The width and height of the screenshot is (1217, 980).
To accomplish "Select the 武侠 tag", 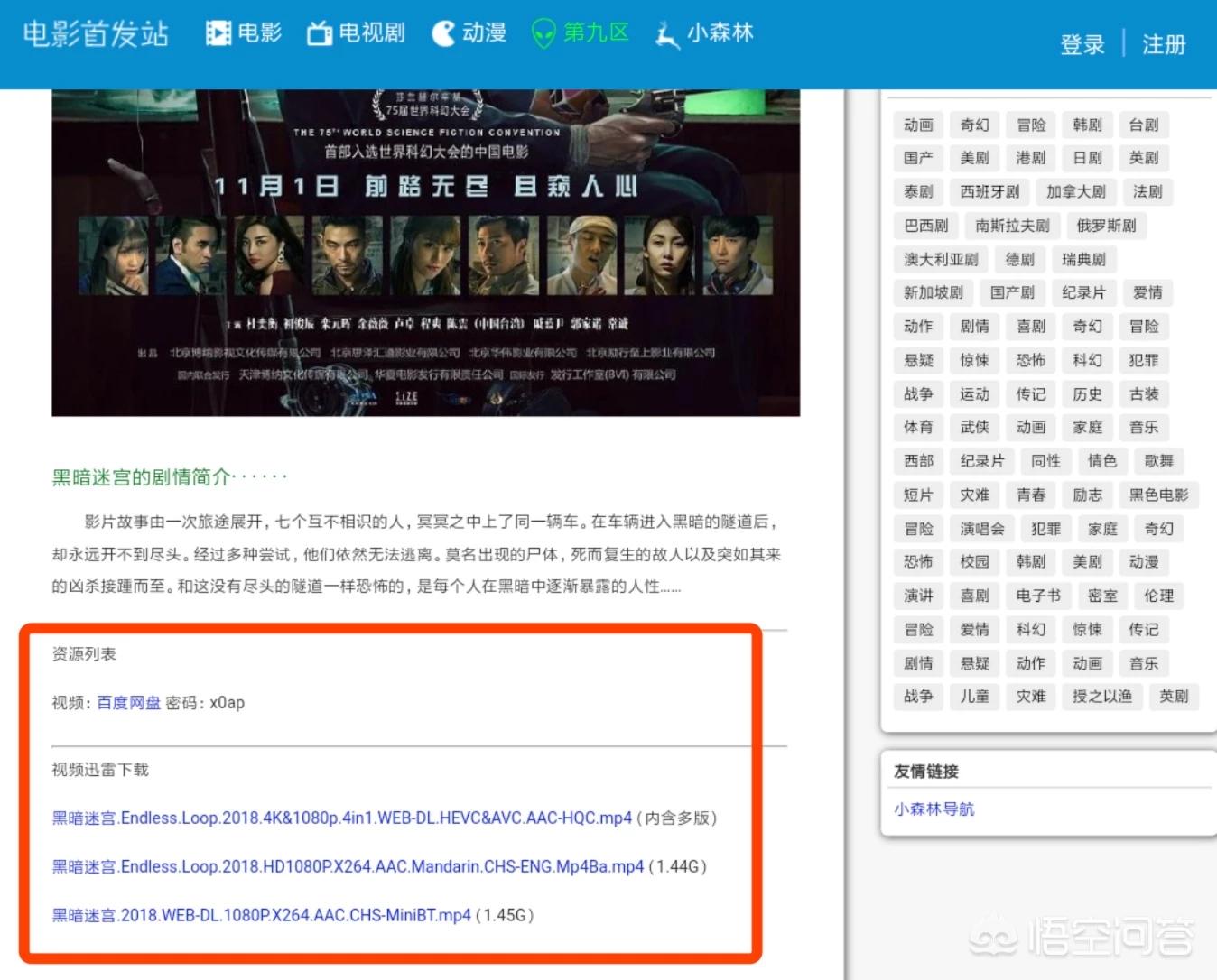I will (974, 427).
